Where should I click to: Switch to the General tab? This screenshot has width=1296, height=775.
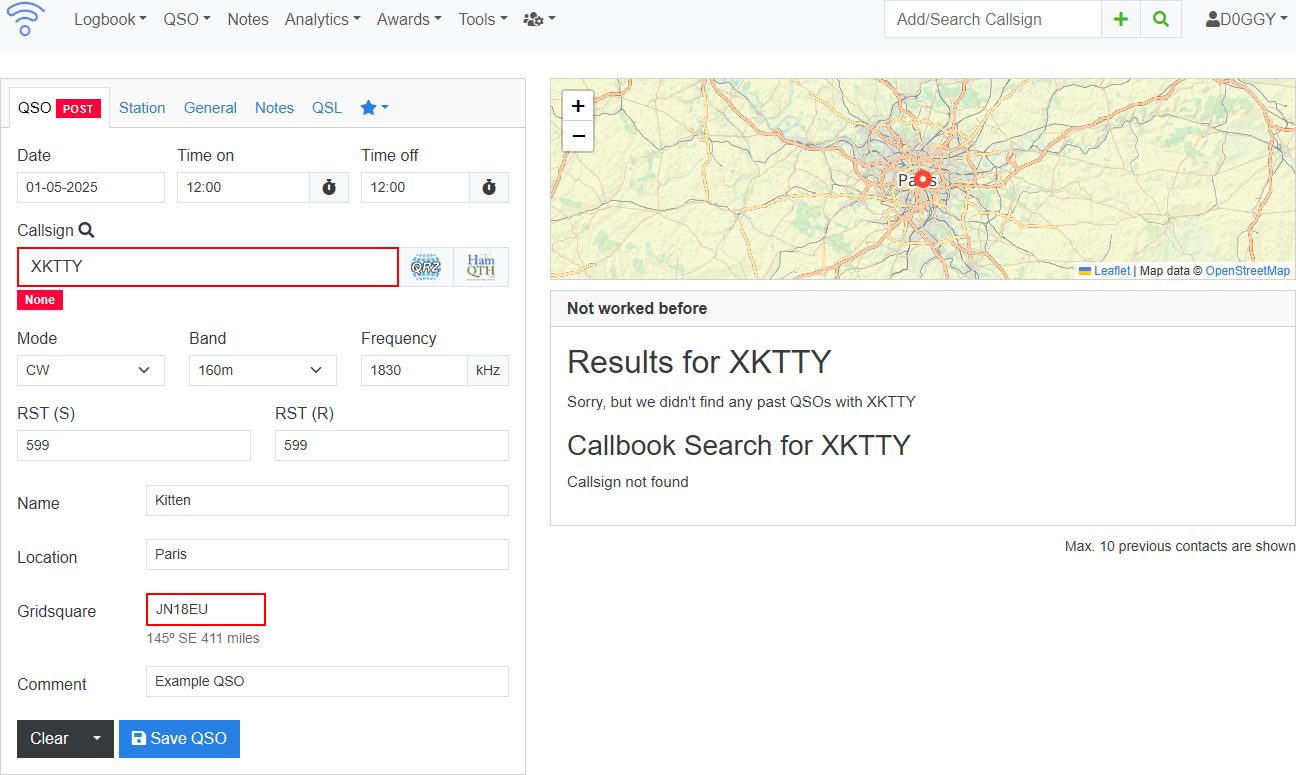click(210, 107)
